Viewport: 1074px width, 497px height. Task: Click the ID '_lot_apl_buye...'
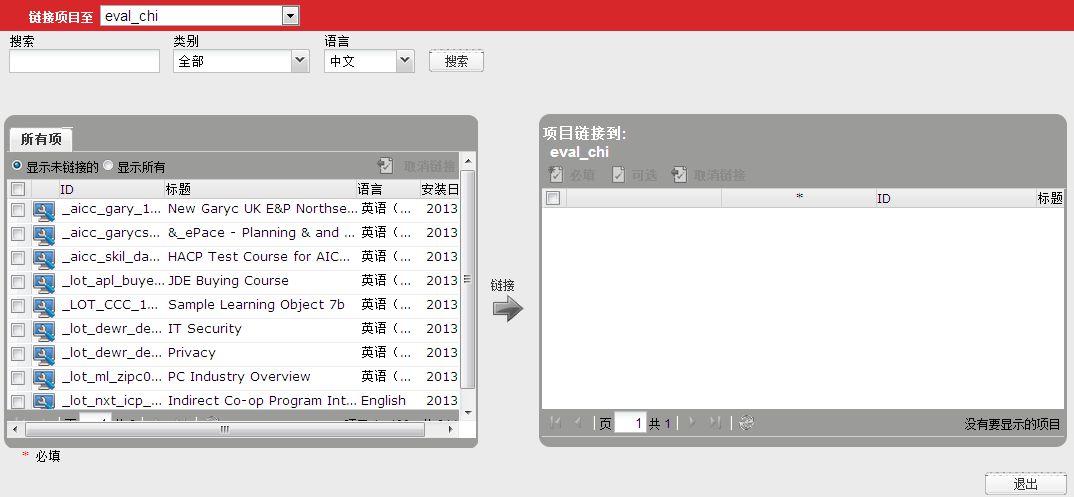point(113,281)
